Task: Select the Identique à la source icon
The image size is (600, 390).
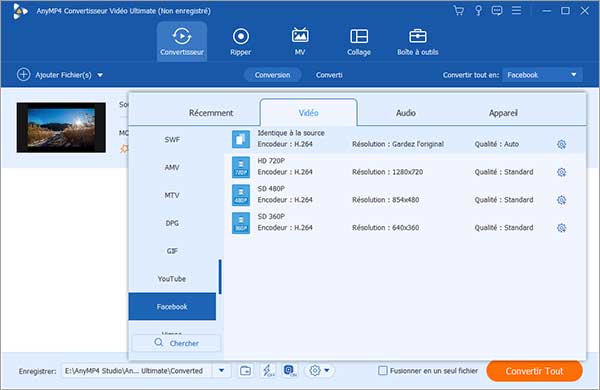Action: pos(241,139)
